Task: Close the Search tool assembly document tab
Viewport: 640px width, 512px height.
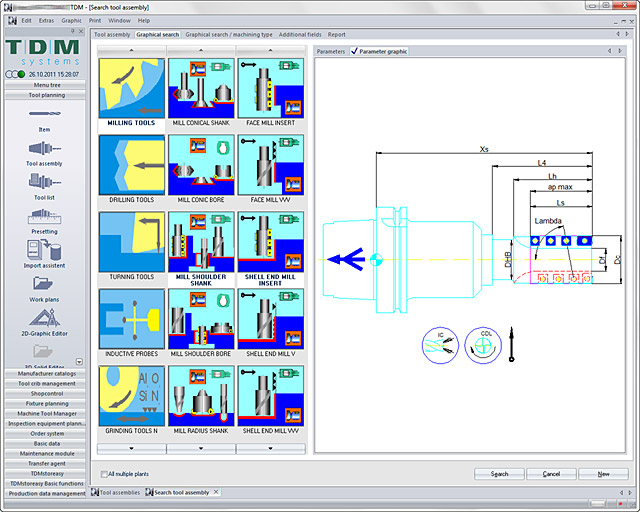Action: tap(216, 492)
